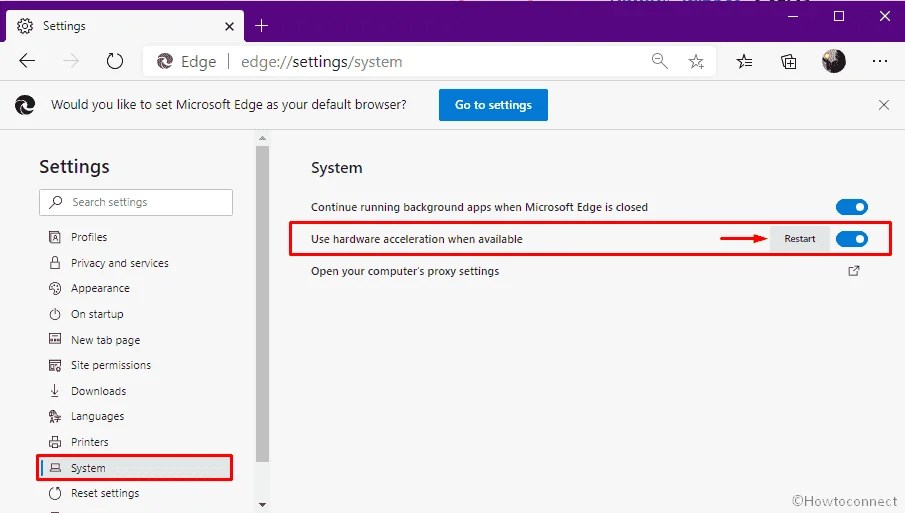Image resolution: width=905 pixels, height=513 pixels.
Task: Open a new tab with the plus icon
Action: [x=261, y=25]
